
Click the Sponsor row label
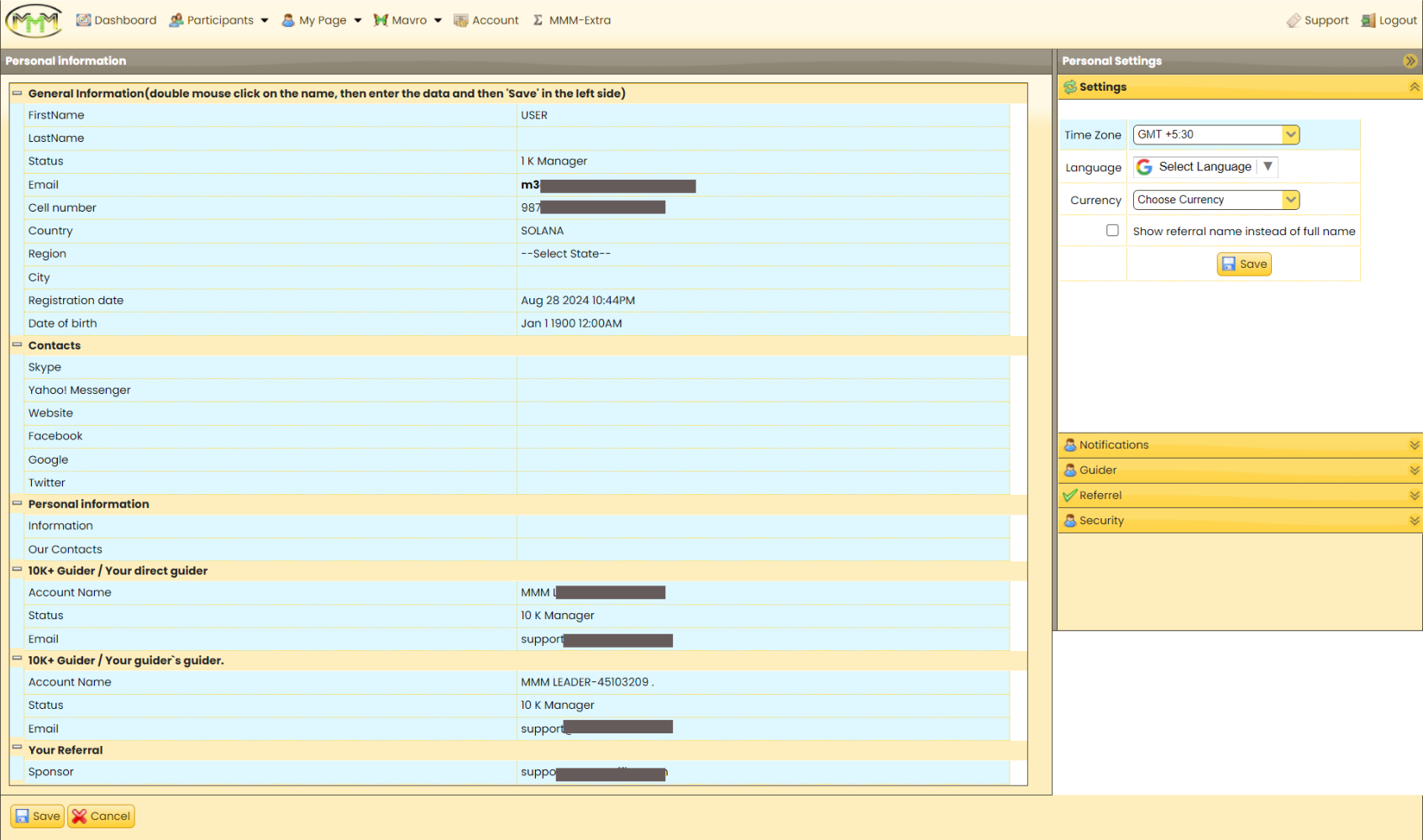tap(50, 772)
